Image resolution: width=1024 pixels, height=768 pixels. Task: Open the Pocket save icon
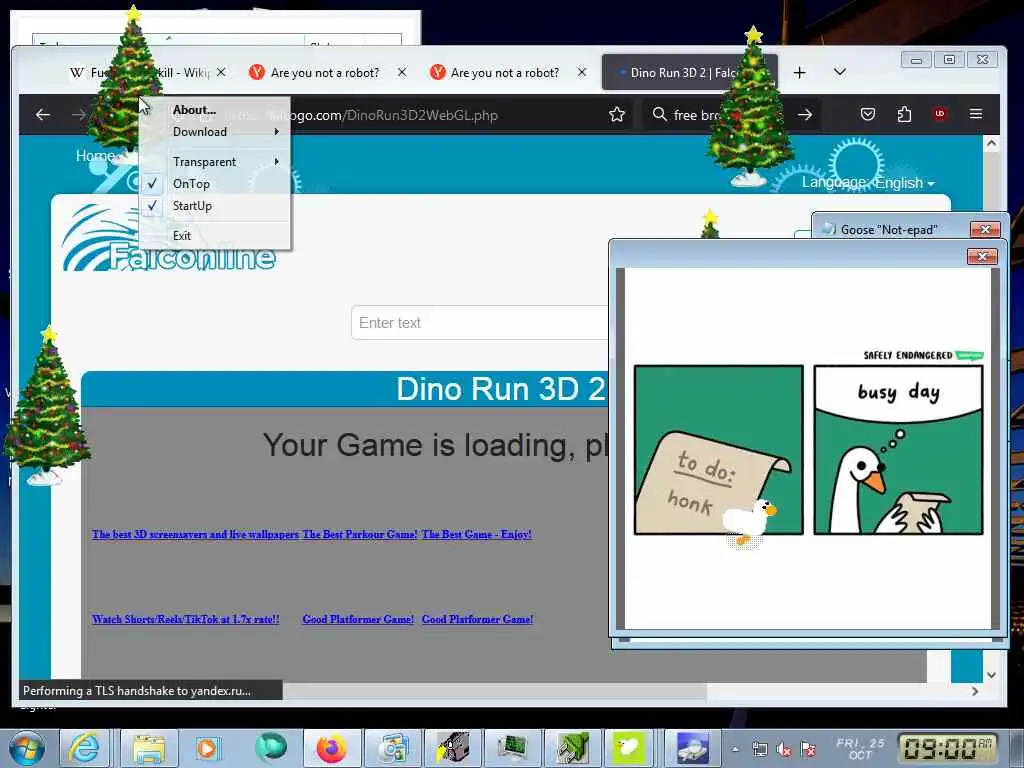tap(867, 115)
